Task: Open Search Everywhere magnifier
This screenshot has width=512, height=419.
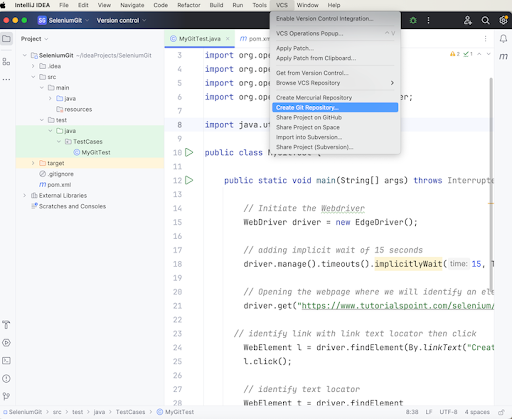Action: 485,20
